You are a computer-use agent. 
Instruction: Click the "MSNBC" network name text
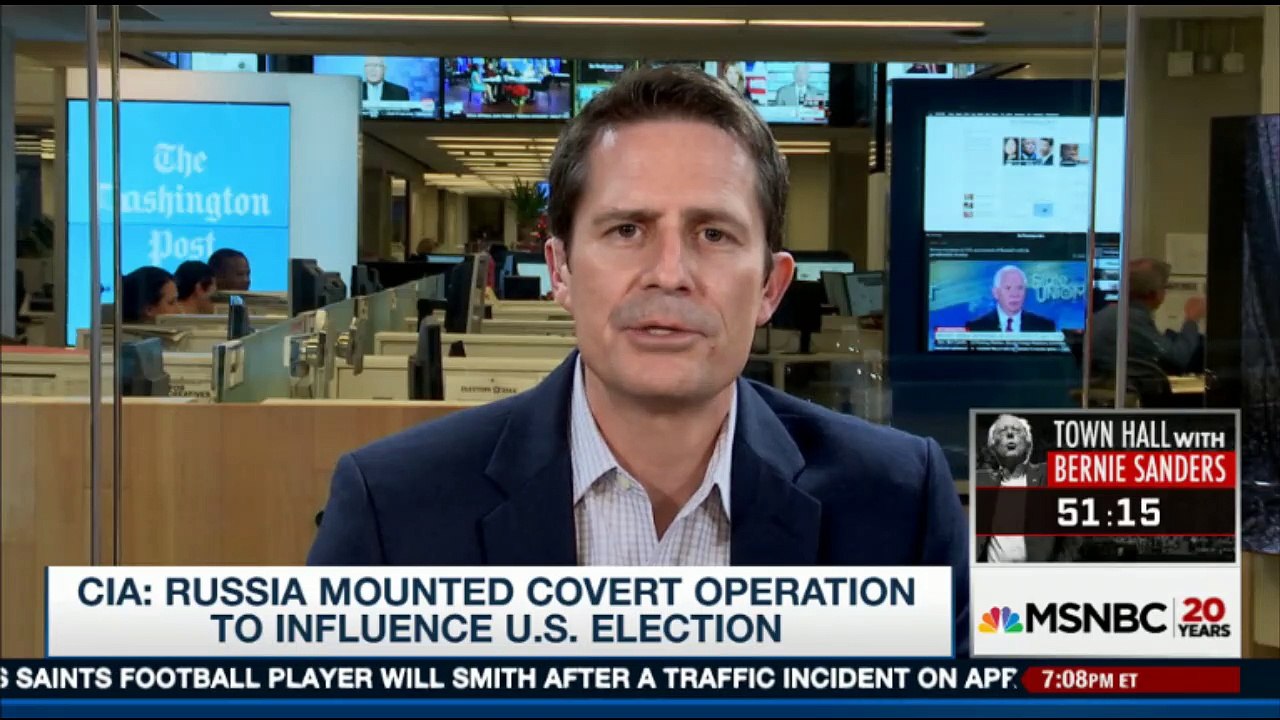tap(1097, 620)
